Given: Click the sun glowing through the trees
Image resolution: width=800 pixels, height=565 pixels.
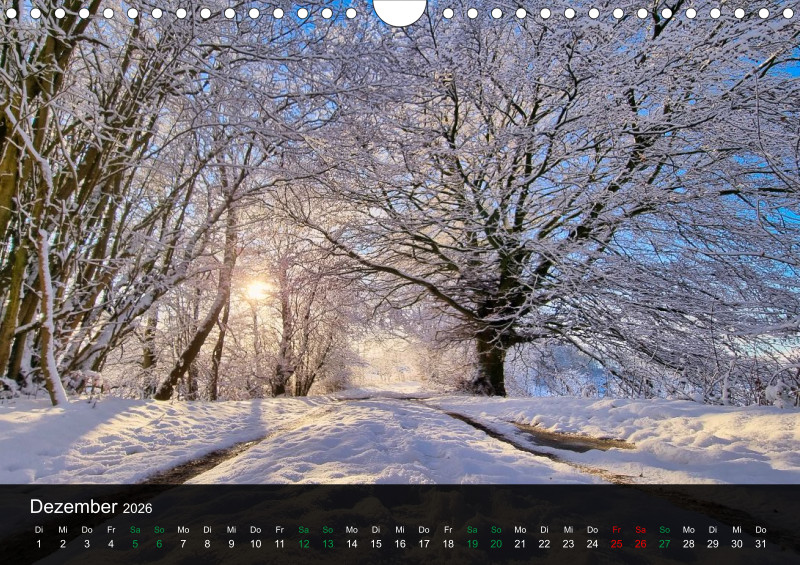Looking at the screenshot, I should [257, 290].
